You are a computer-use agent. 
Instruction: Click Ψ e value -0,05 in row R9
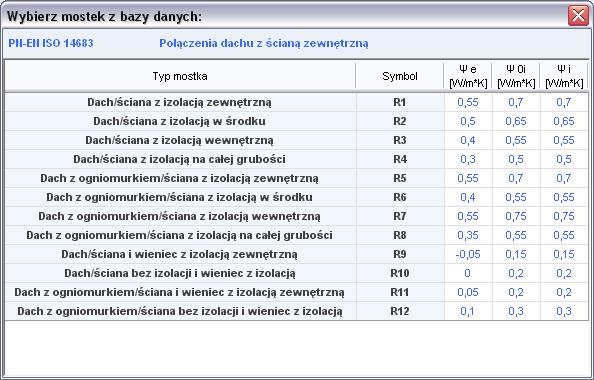[x=468, y=254]
